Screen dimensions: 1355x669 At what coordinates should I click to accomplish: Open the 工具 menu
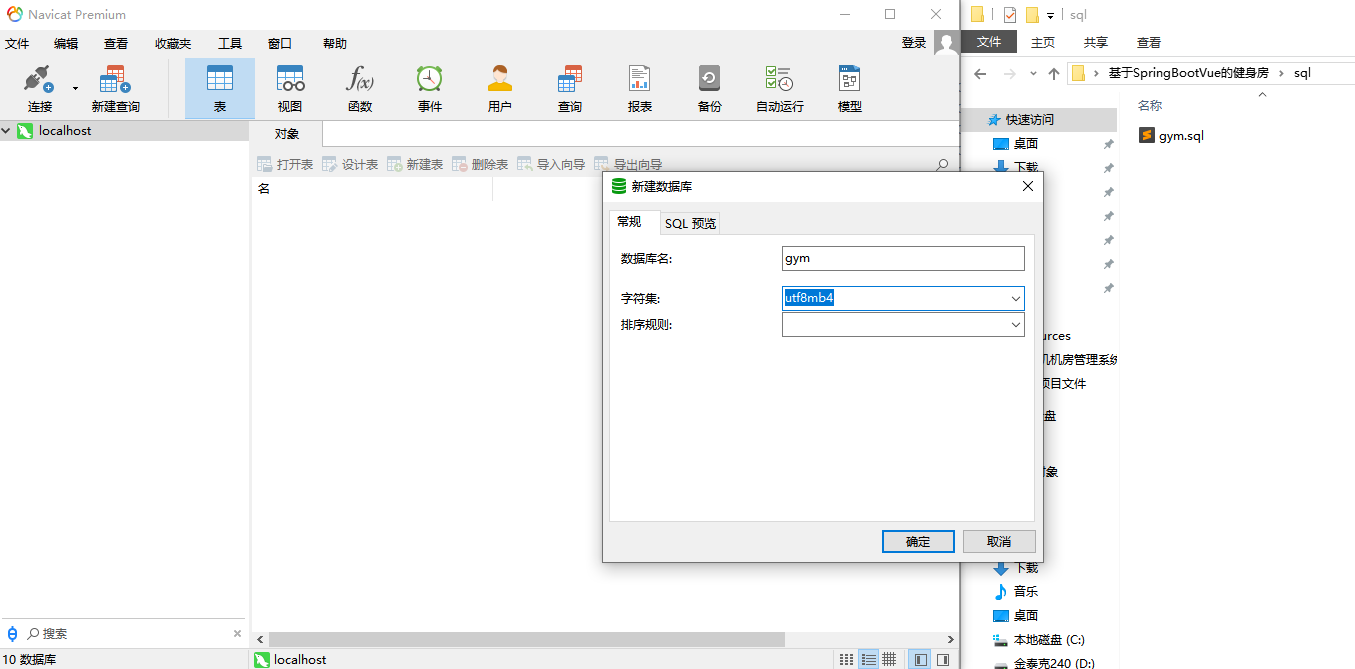coord(230,44)
